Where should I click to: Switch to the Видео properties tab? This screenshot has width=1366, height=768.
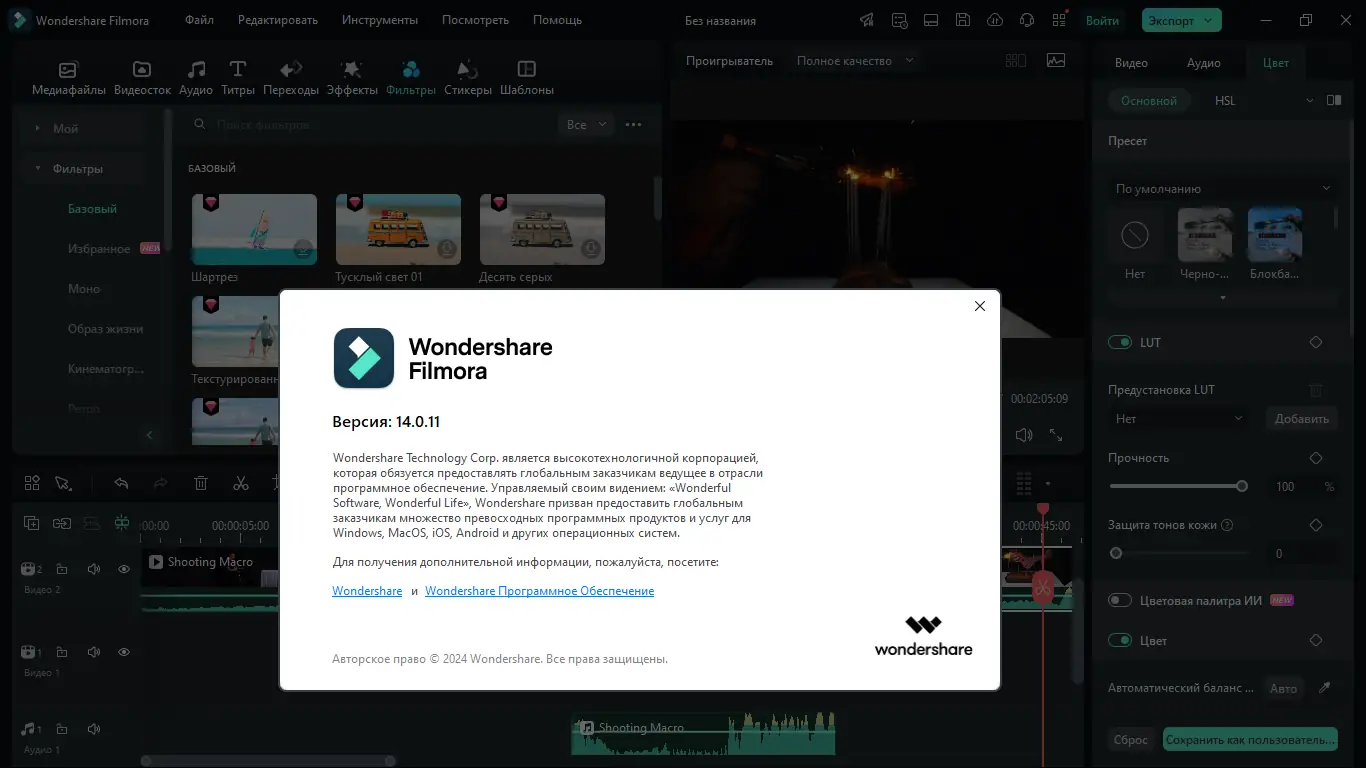coord(1131,62)
